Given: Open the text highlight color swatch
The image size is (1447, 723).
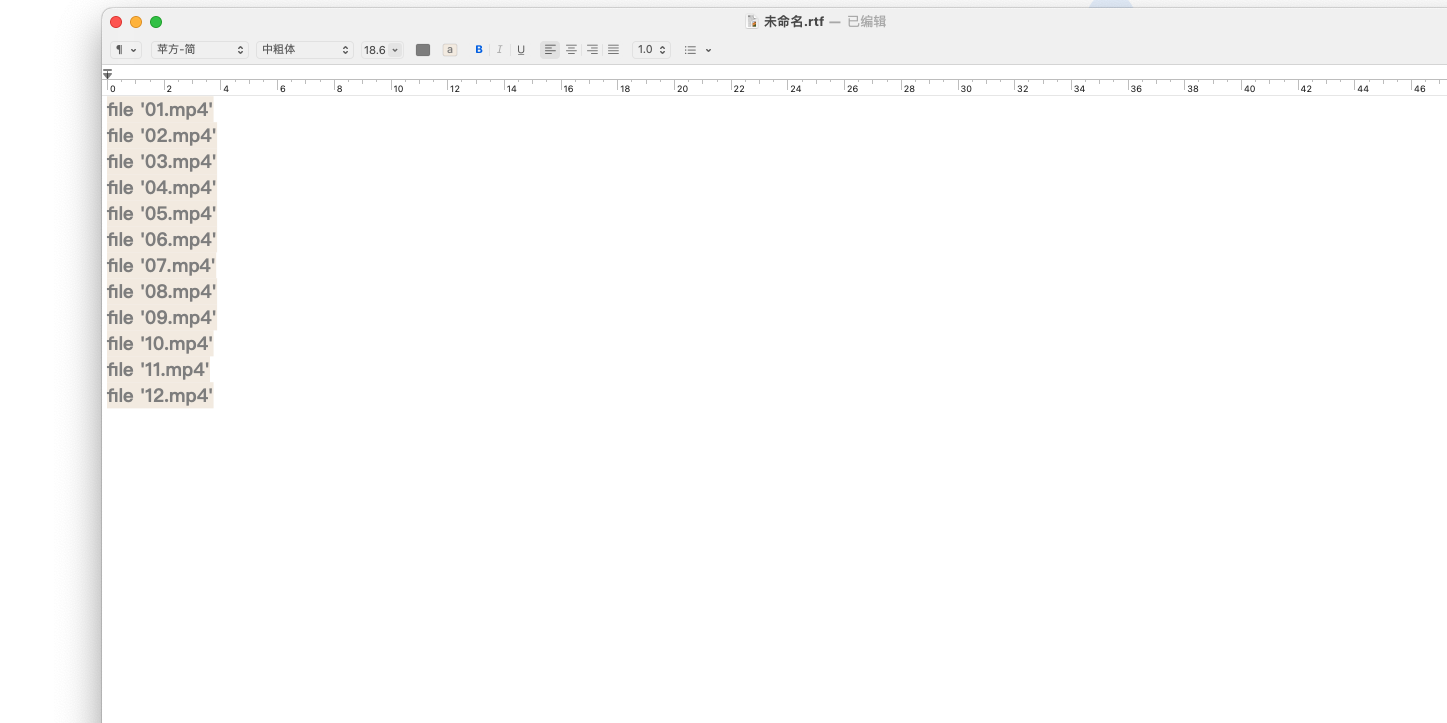Looking at the screenshot, I should pyautogui.click(x=450, y=50).
